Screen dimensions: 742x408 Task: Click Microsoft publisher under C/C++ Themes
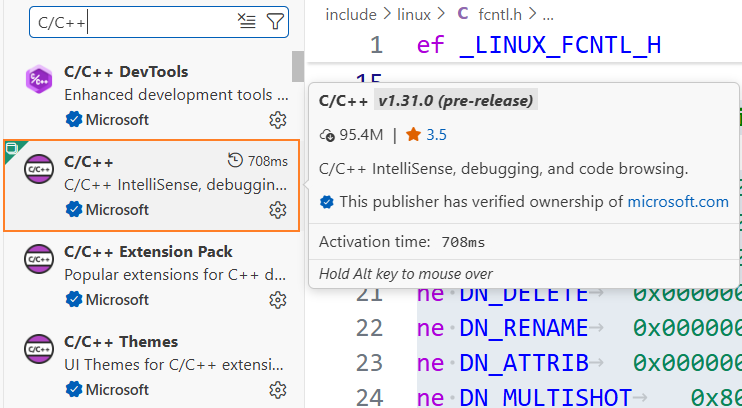[x=117, y=390]
